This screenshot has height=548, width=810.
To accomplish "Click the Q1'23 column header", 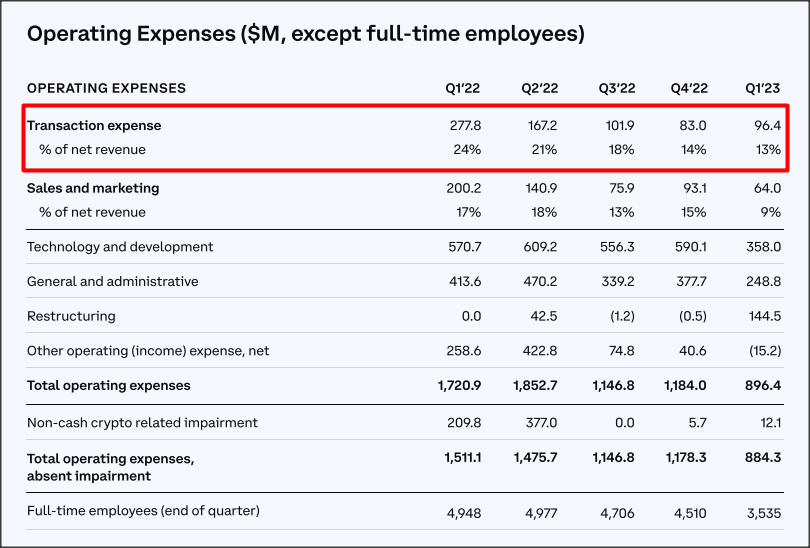I will click(762, 88).
